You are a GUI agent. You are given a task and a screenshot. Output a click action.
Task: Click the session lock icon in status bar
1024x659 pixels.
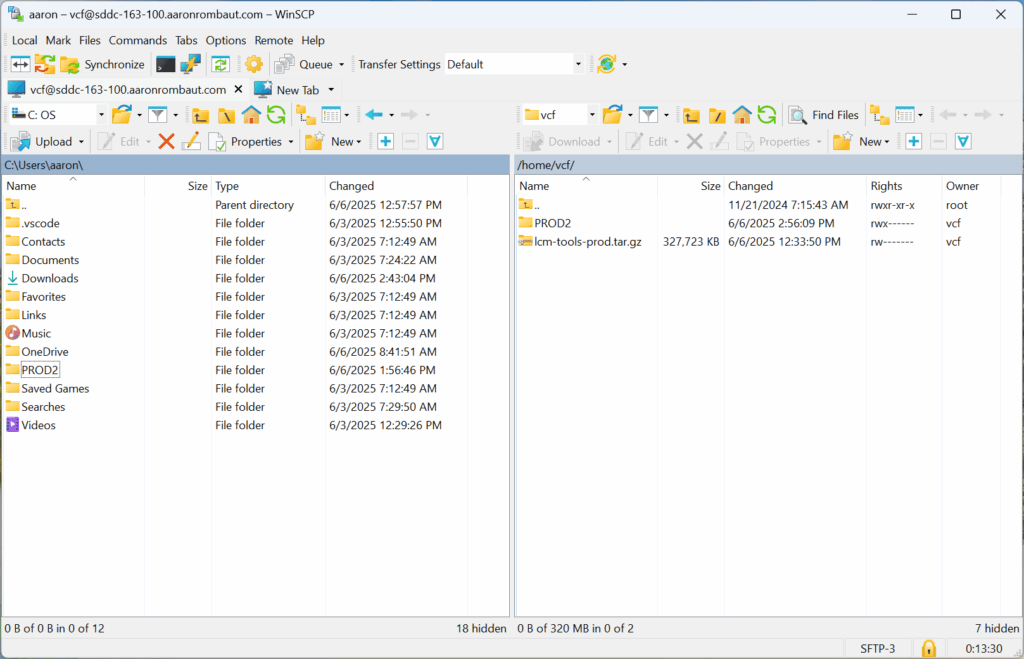point(928,648)
